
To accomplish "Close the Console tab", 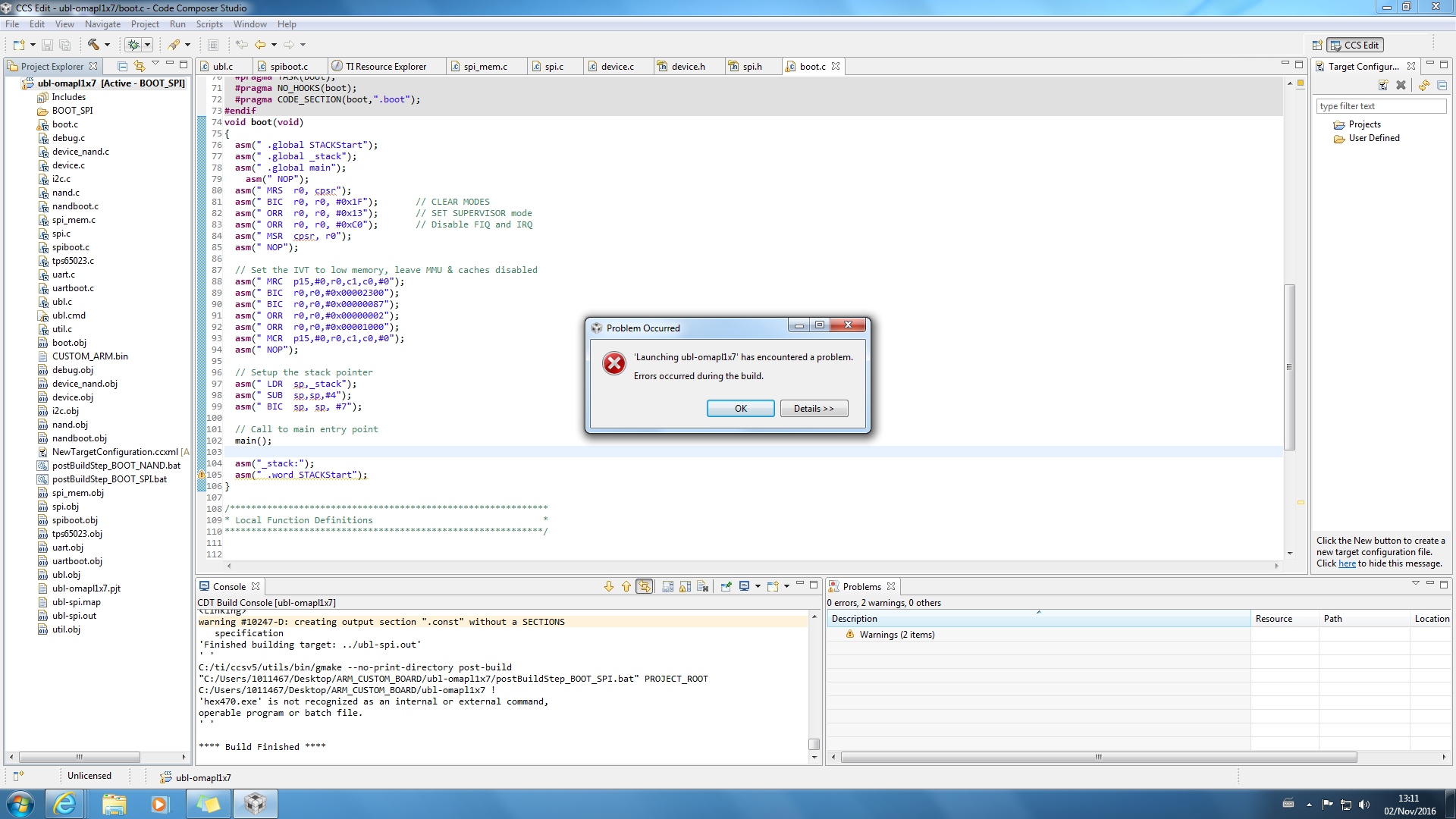I will 256,587.
